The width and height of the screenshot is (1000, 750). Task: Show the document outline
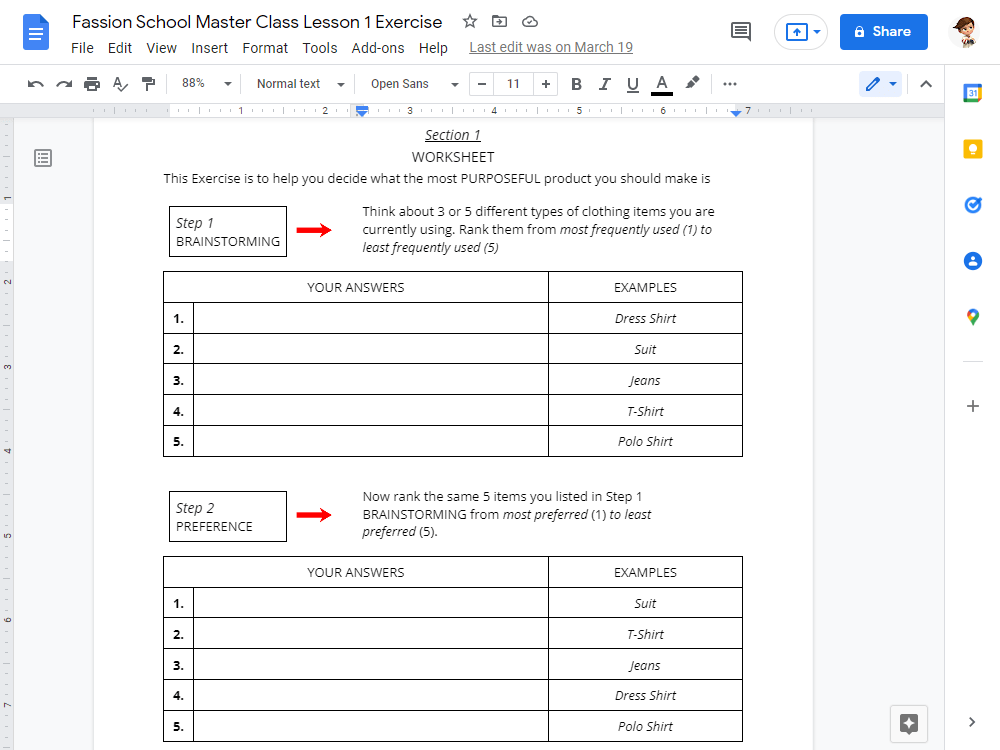coord(43,158)
